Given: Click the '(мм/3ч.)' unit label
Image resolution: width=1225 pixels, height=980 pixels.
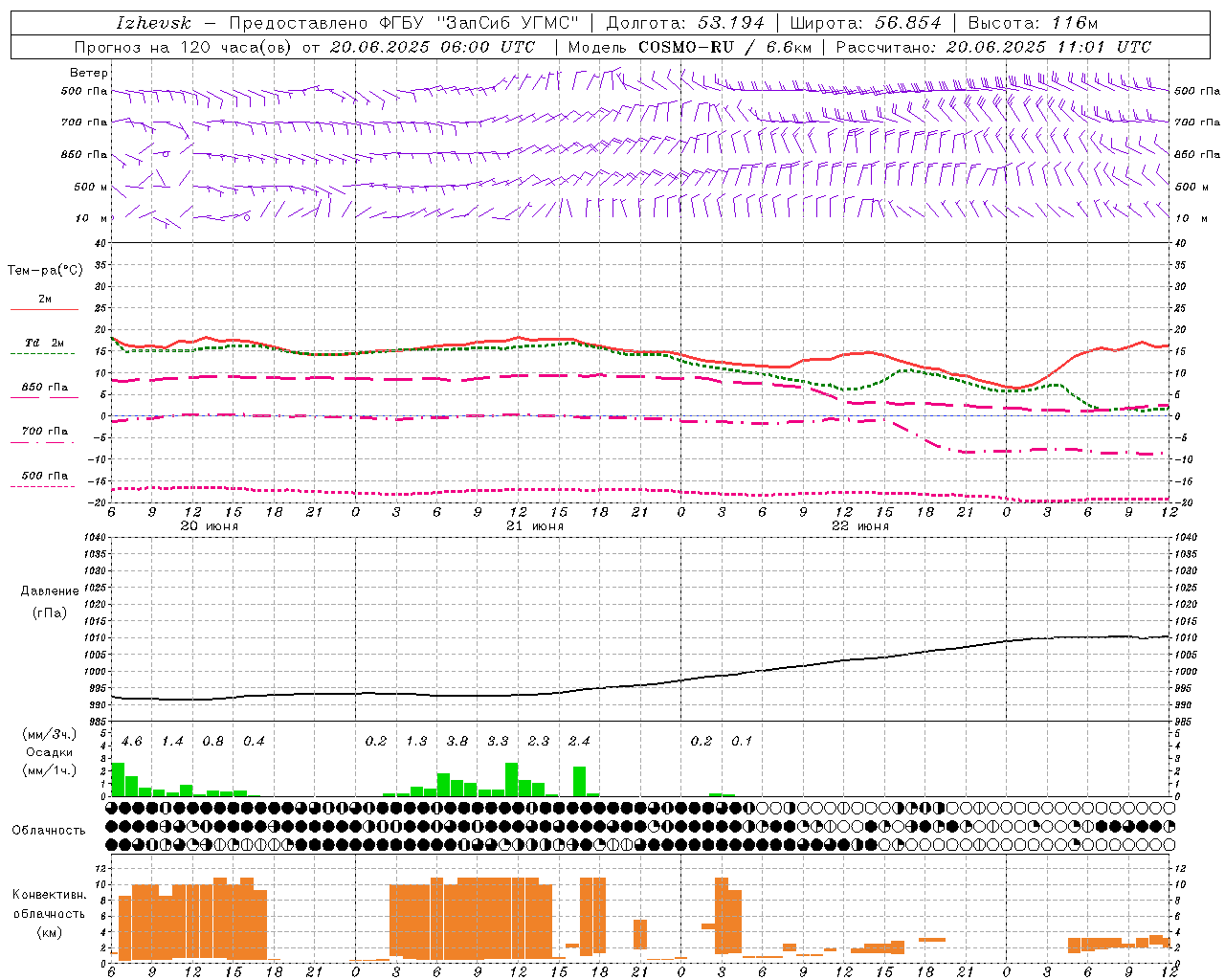Looking at the screenshot, I should tap(50, 735).
